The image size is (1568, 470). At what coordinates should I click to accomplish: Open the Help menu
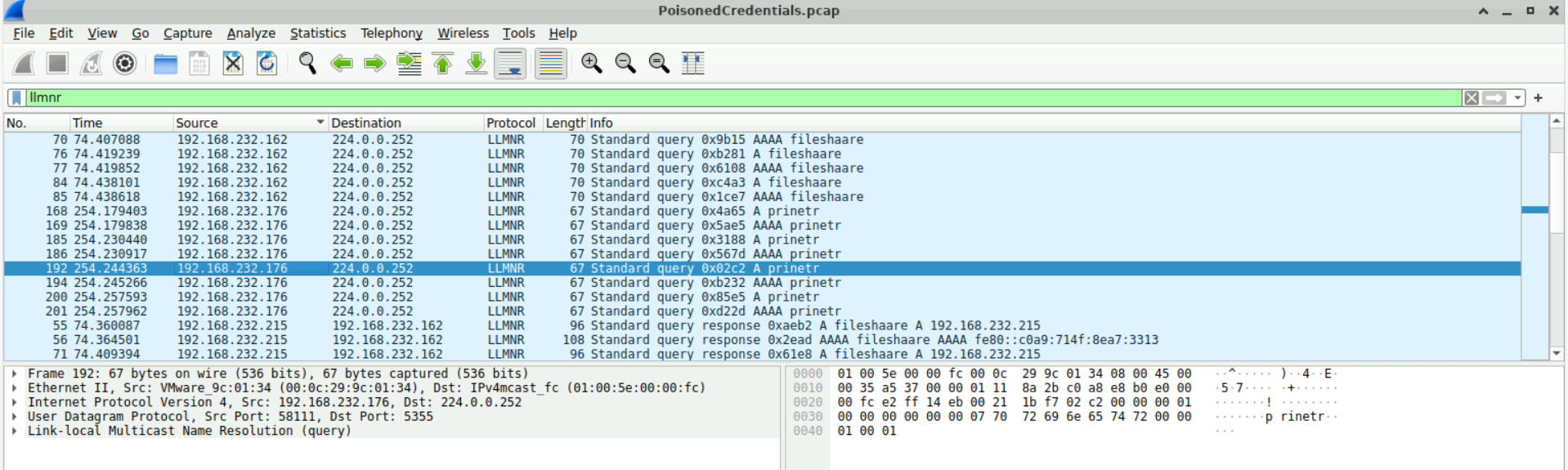pos(562,34)
